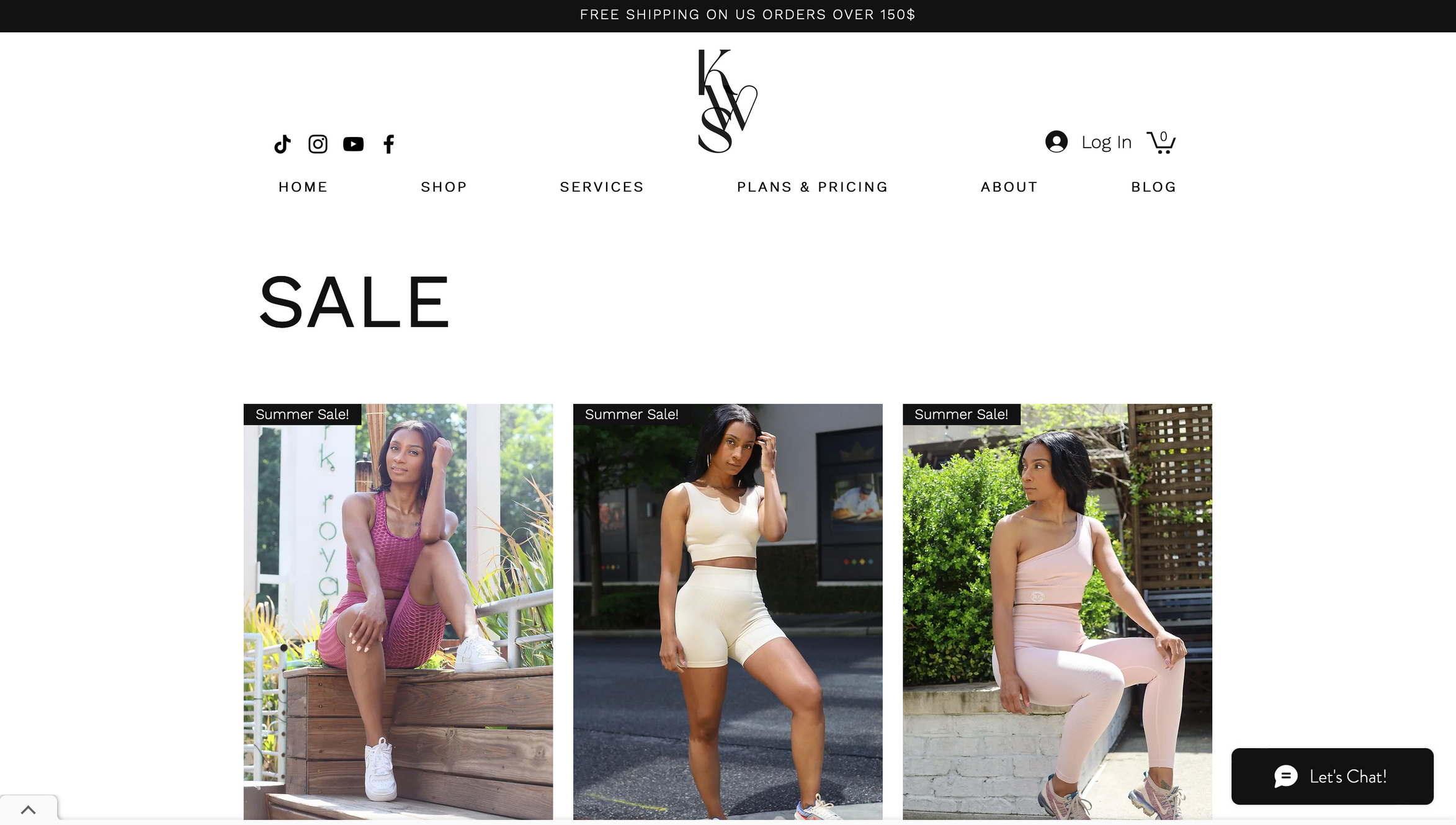Open the SERVICES menu item

[x=602, y=187]
